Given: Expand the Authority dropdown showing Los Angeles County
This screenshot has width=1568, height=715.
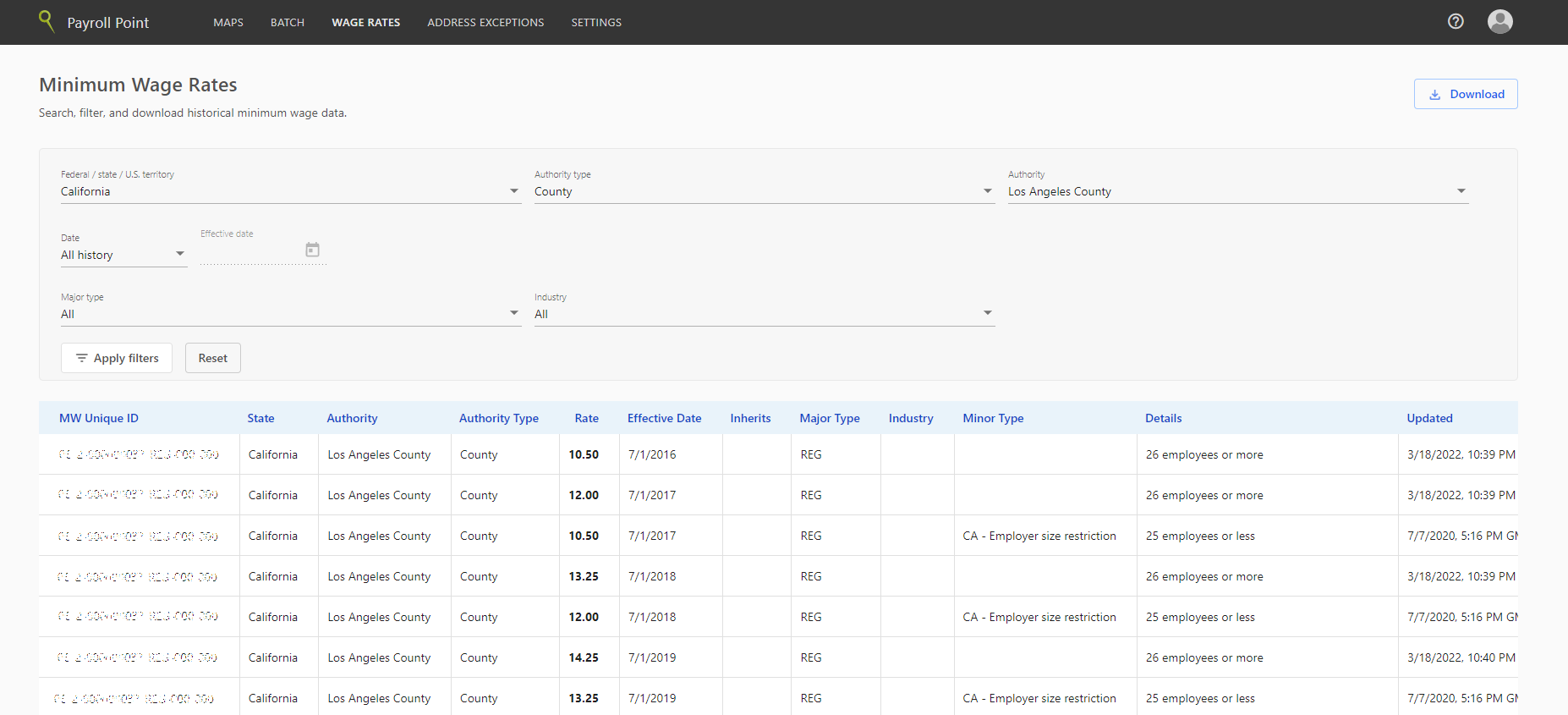Looking at the screenshot, I should click(x=1236, y=192).
